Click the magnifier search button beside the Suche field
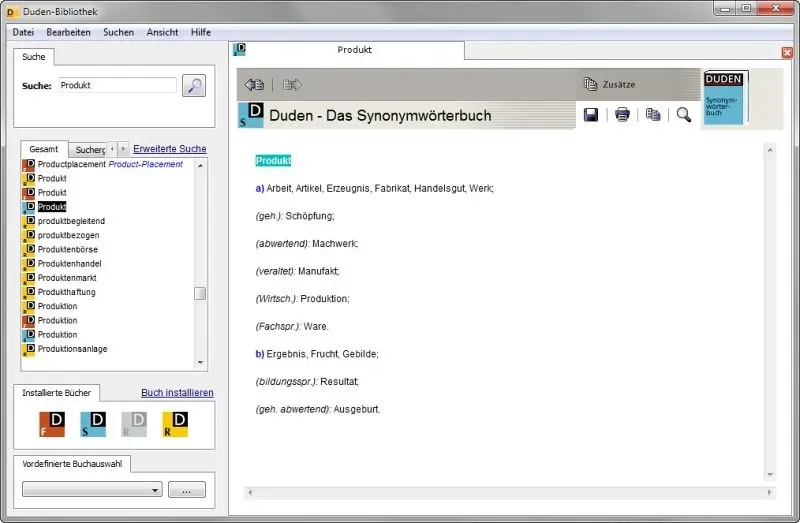 [194, 86]
